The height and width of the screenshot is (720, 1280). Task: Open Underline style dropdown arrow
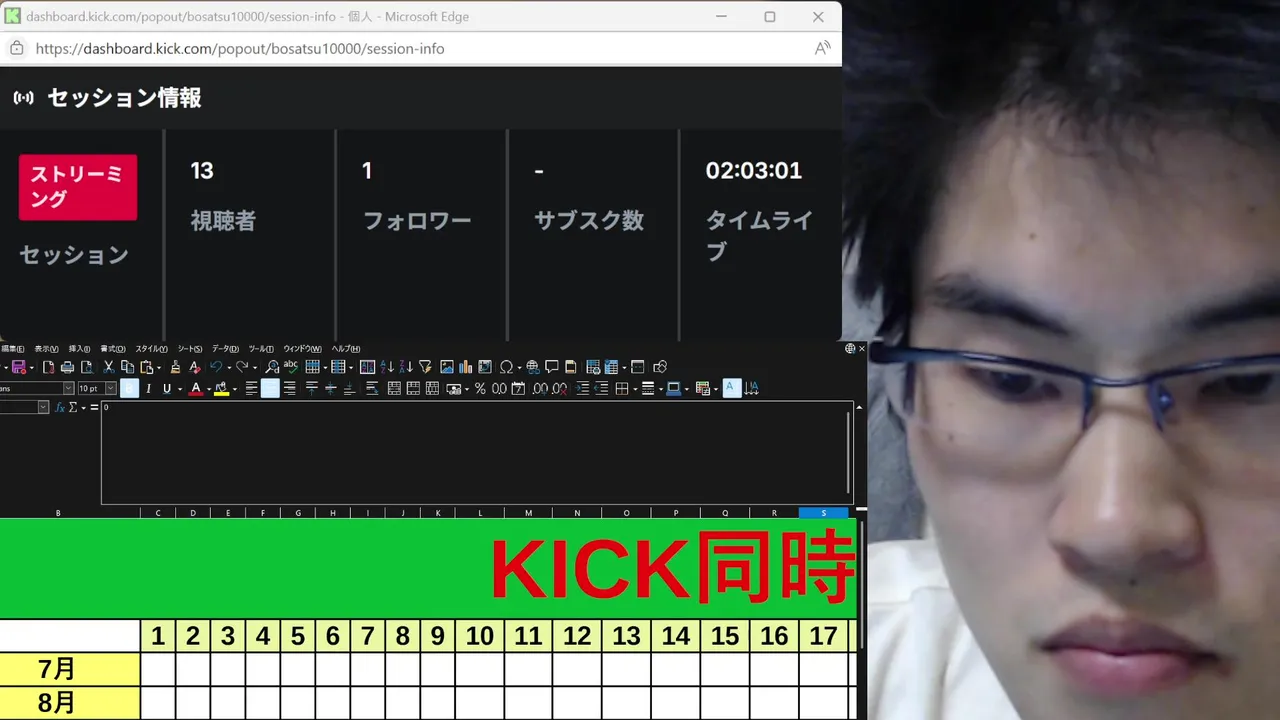point(180,389)
